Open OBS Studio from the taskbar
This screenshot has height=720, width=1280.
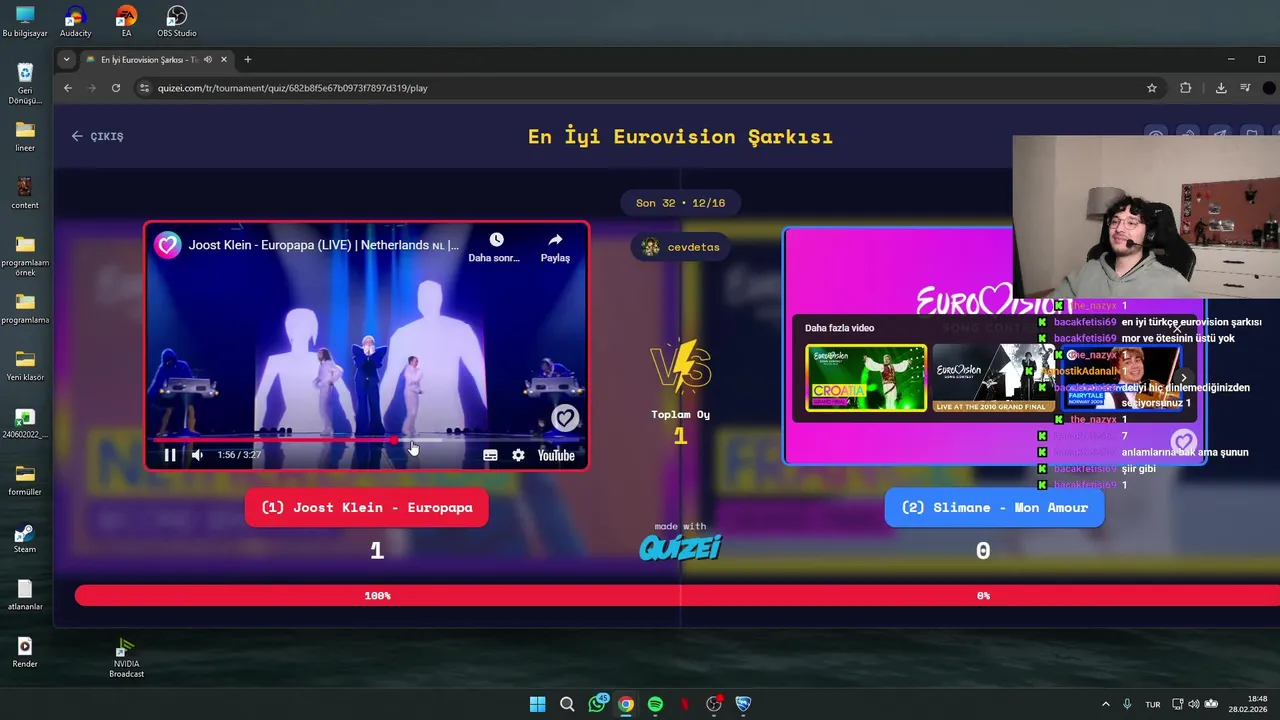[x=714, y=704]
